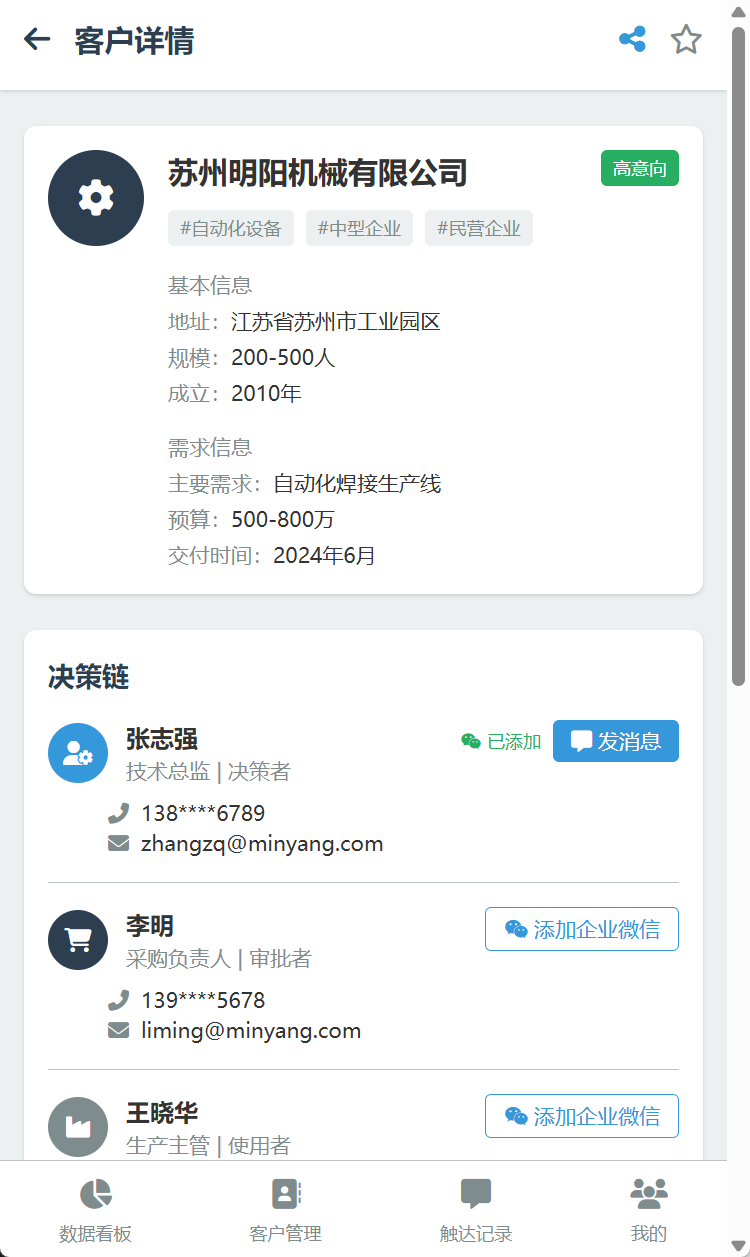Click phone number 138****6789
750x1257 pixels.
click(x=203, y=813)
